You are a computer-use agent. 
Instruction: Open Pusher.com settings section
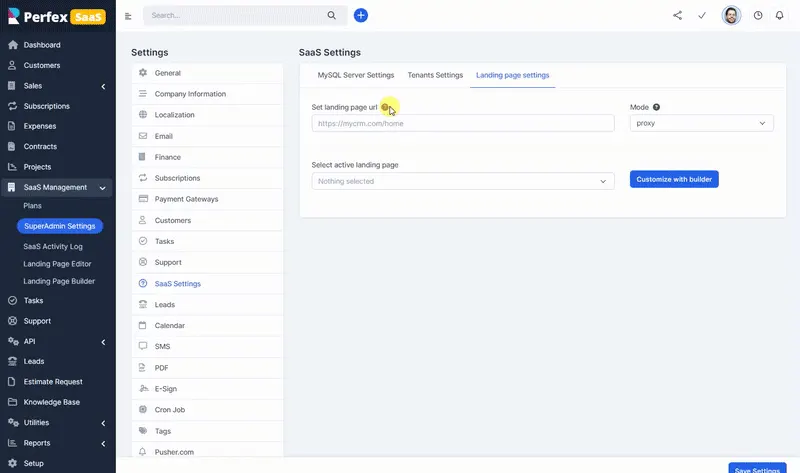pyautogui.click(x=207, y=452)
